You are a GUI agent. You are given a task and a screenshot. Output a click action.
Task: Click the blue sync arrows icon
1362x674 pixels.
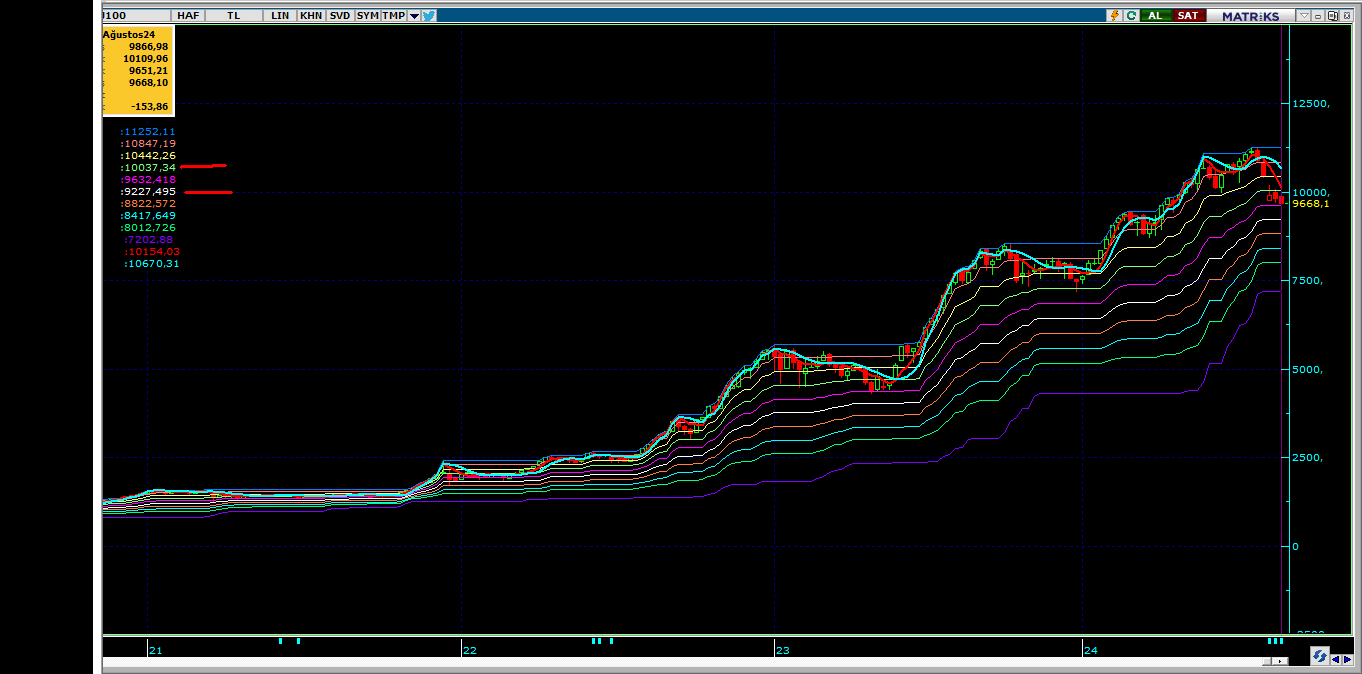click(x=1320, y=656)
